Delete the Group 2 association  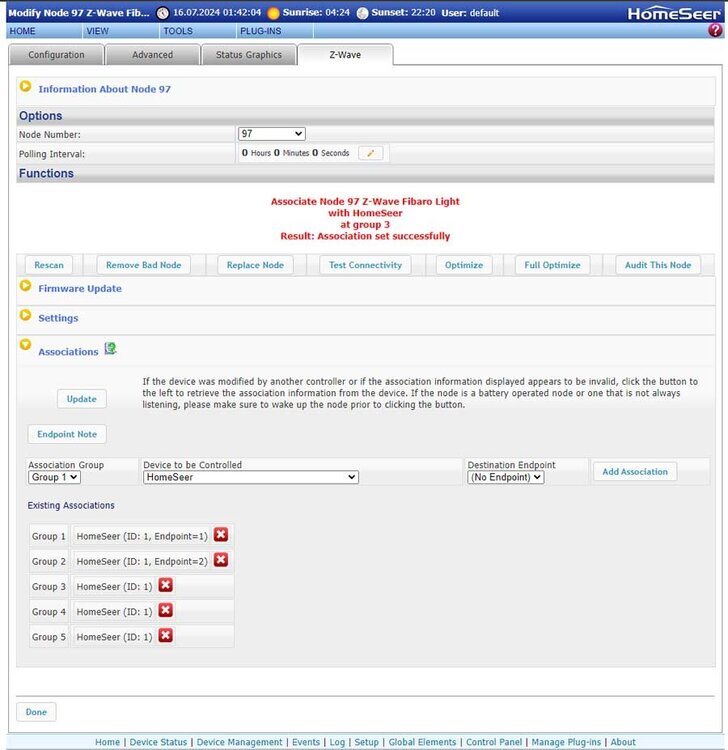tap(221, 560)
